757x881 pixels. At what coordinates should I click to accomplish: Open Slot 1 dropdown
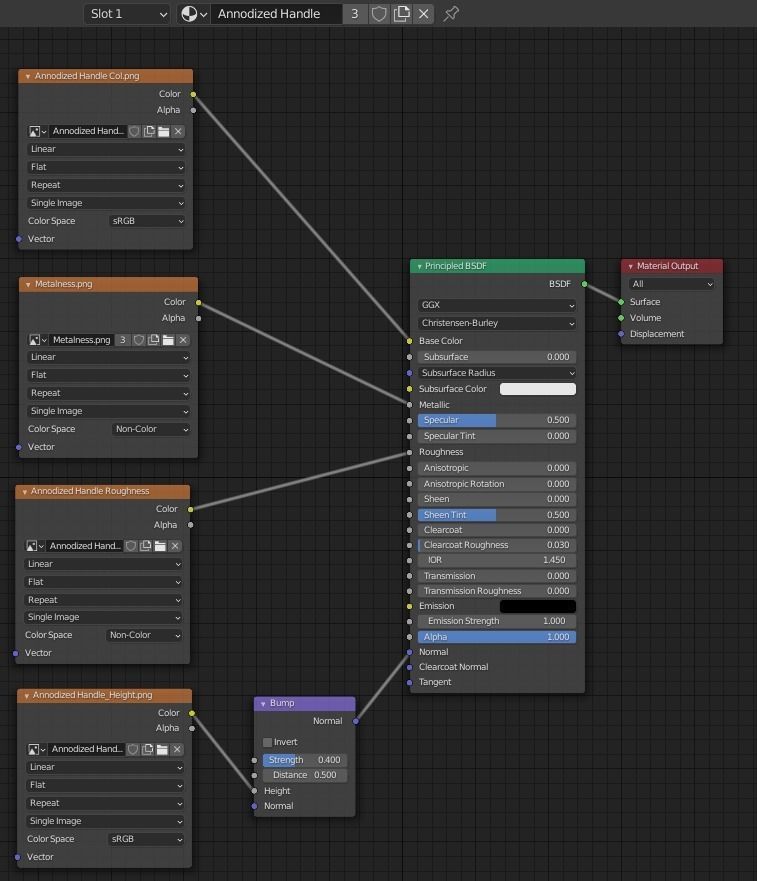point(127,13)
